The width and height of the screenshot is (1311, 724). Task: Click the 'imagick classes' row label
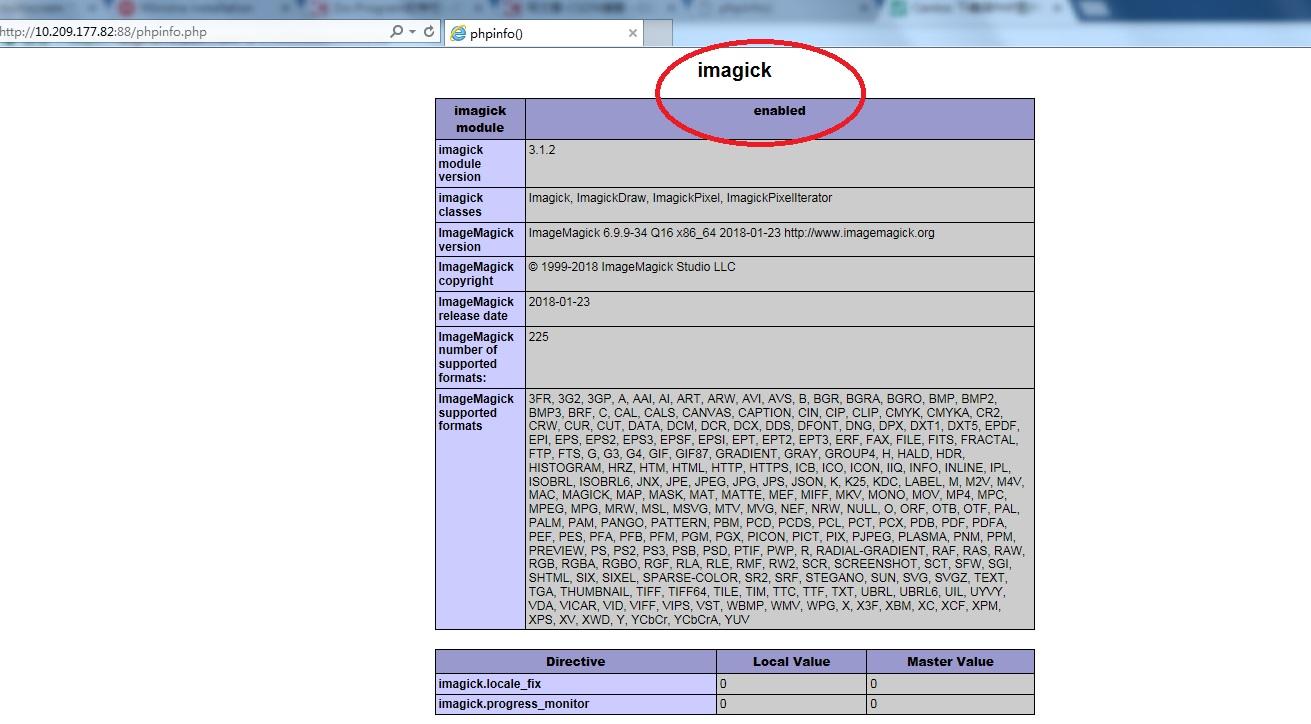480,205
